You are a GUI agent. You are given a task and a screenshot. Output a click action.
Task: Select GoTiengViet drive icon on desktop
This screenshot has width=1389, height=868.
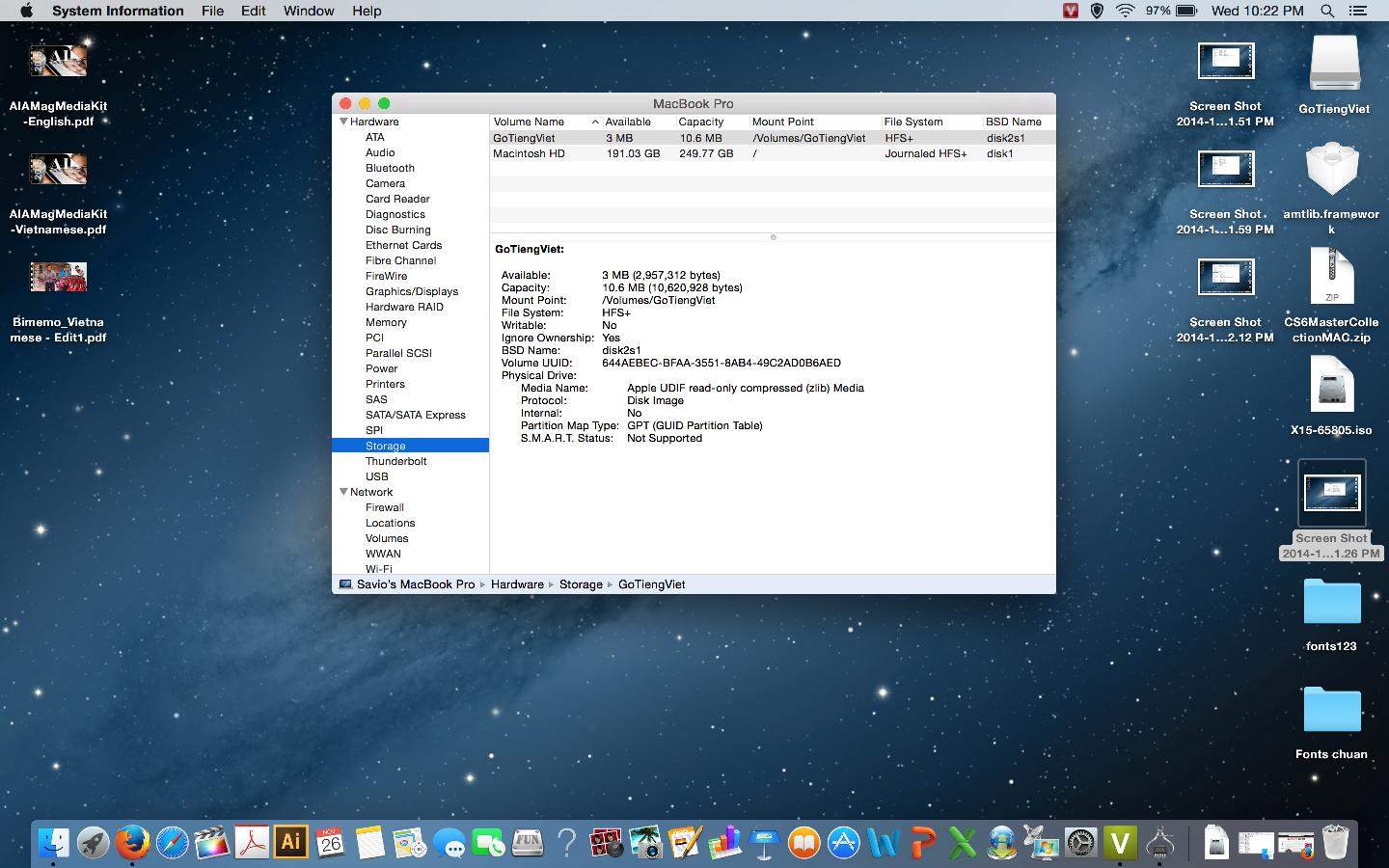point(1334,75)
